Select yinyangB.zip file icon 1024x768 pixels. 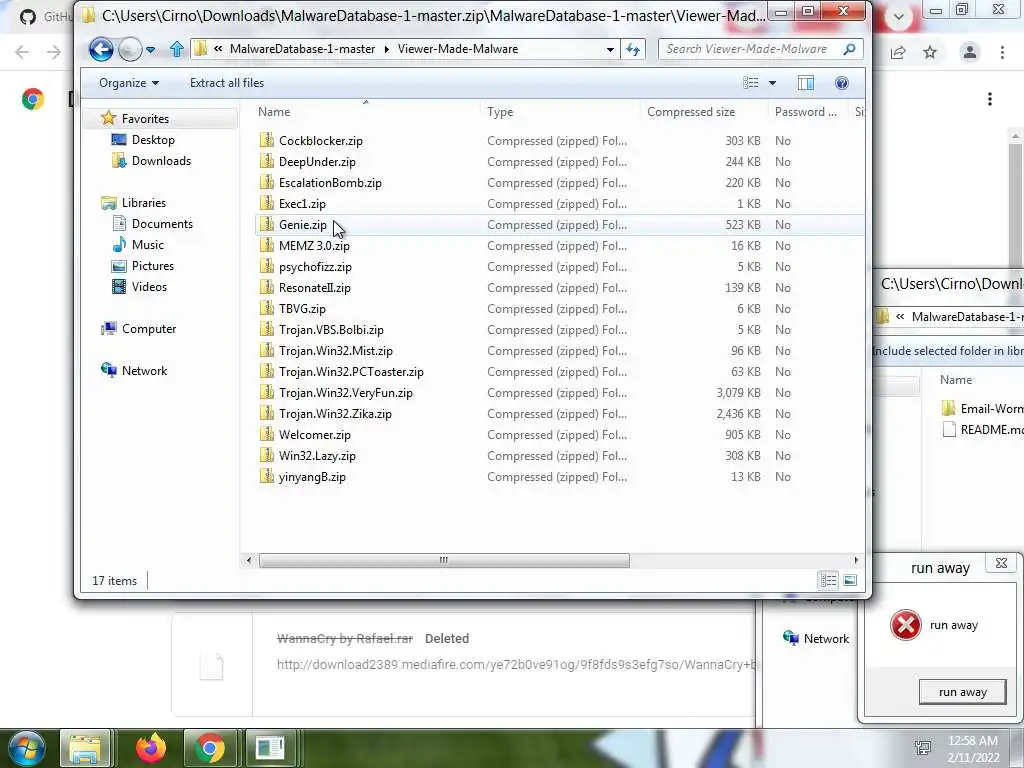(266, 477)
